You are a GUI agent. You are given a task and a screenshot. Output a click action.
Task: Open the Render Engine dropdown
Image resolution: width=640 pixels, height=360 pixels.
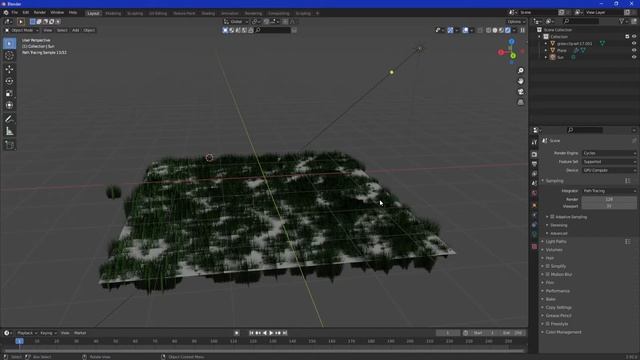click(x=609, y=153)
